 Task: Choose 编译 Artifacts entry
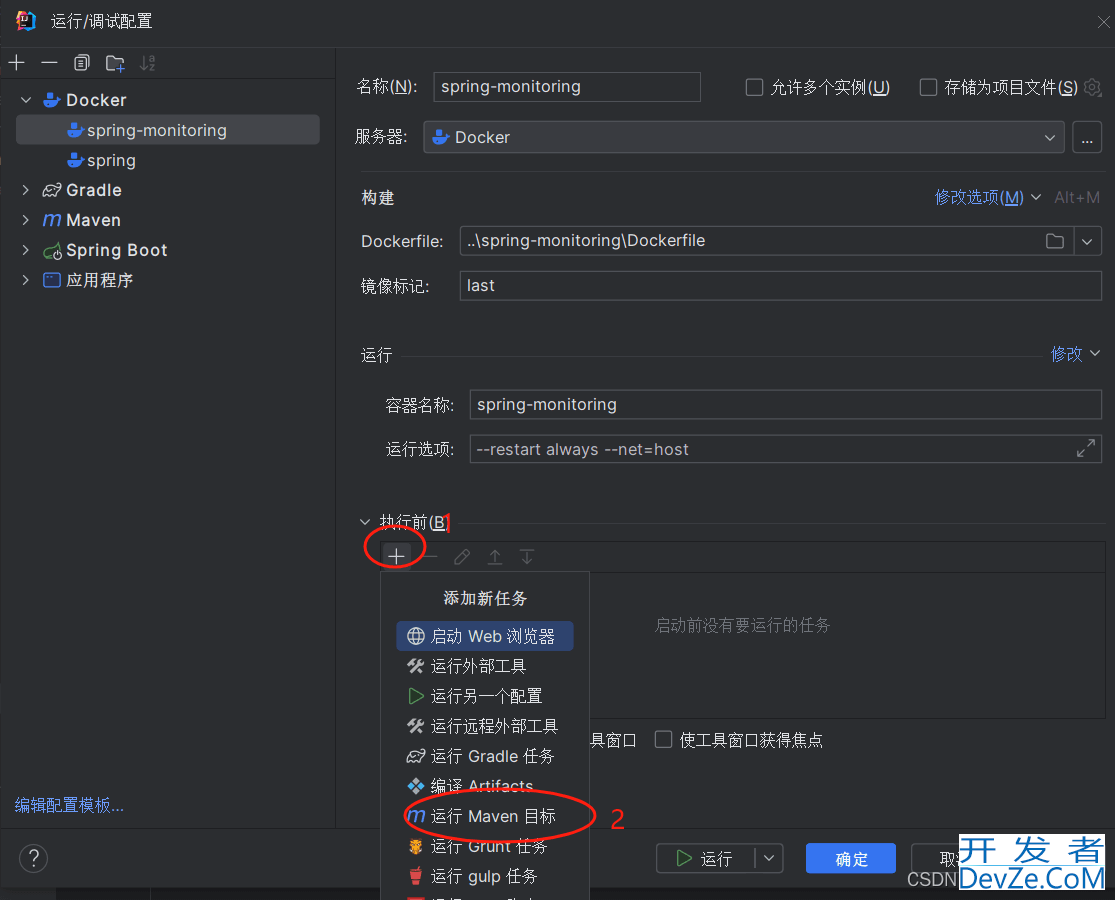click(485, 786)
